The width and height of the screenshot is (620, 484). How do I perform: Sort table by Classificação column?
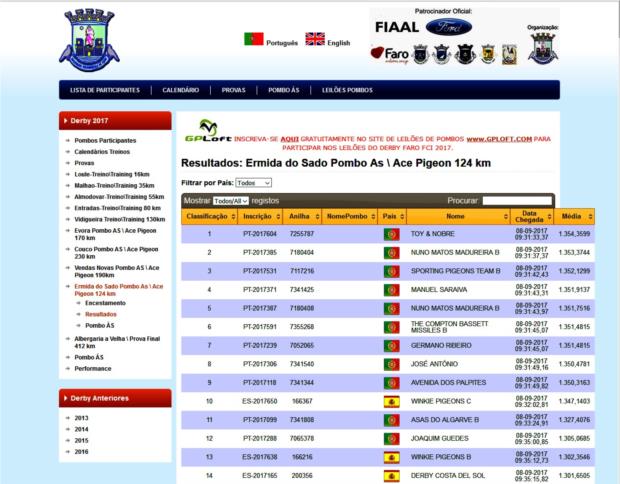tap(209, 216)
